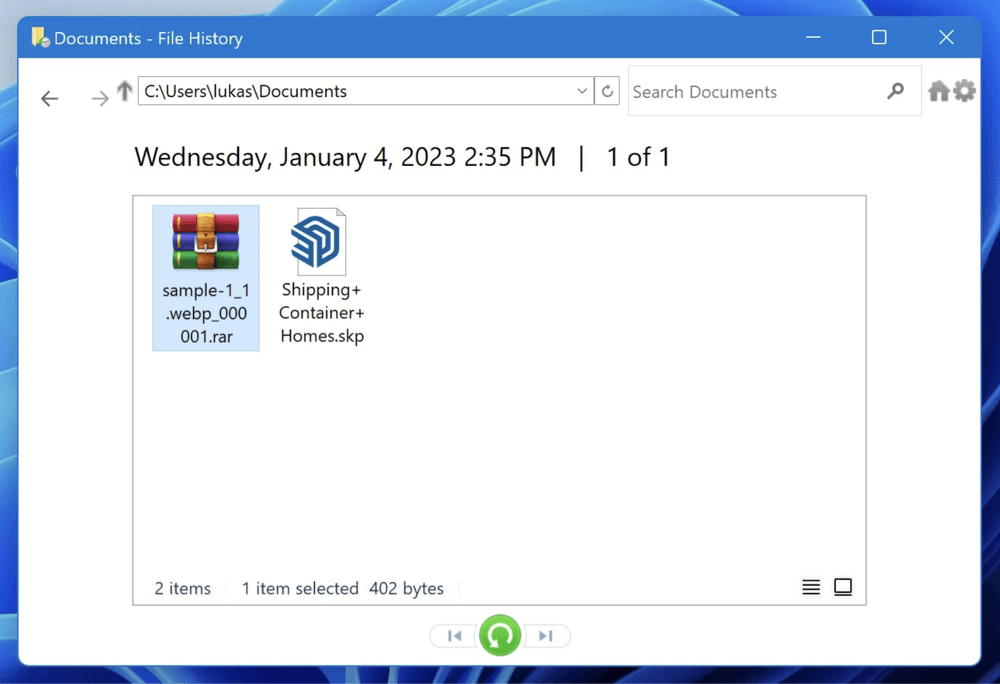This screenshot has width=1000, height=684.
Task: Switch file view to Details list layout
Action: (x=811, y=587)
